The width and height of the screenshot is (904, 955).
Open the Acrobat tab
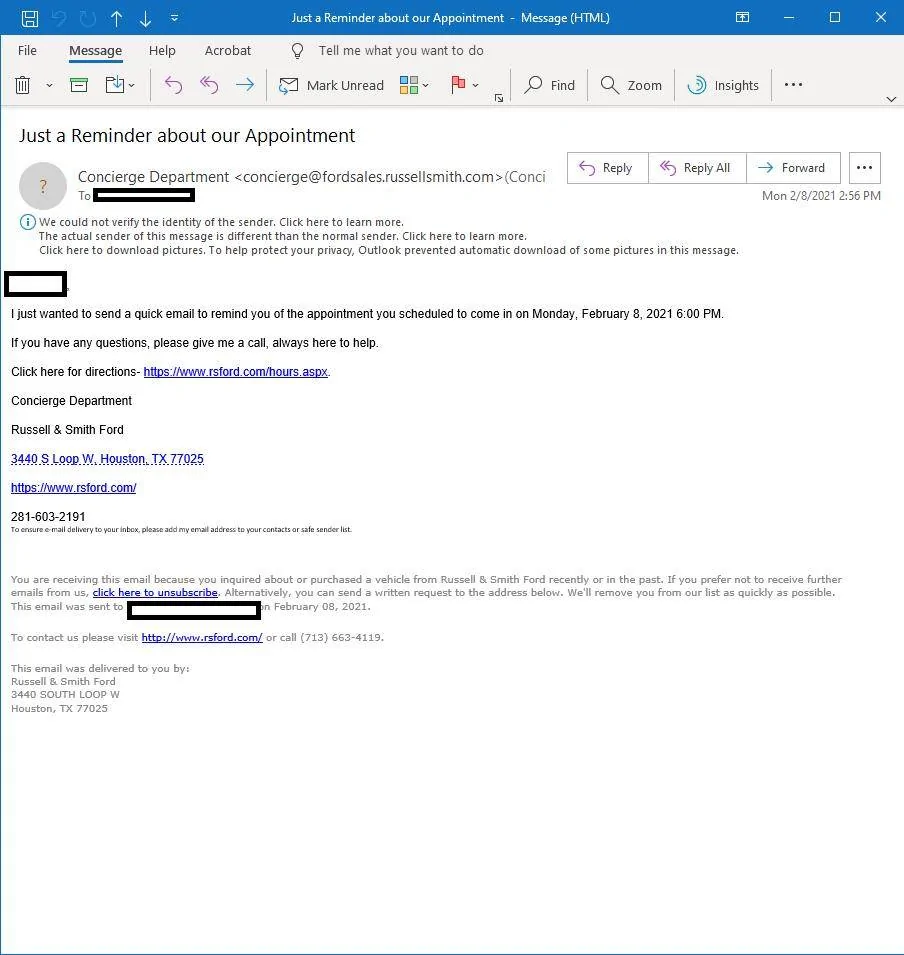pos(228,51)
